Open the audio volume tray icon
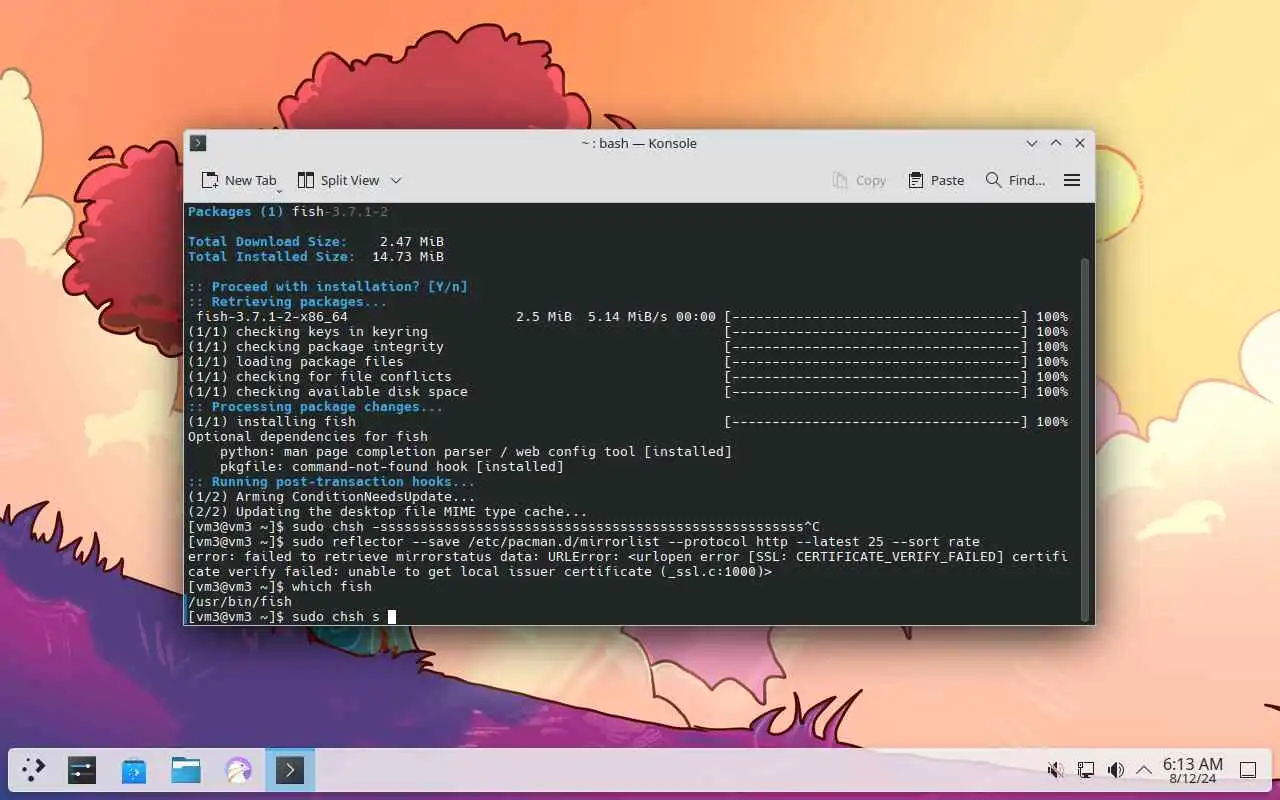Screen dimensions: 1280x800 [1115, 770]
